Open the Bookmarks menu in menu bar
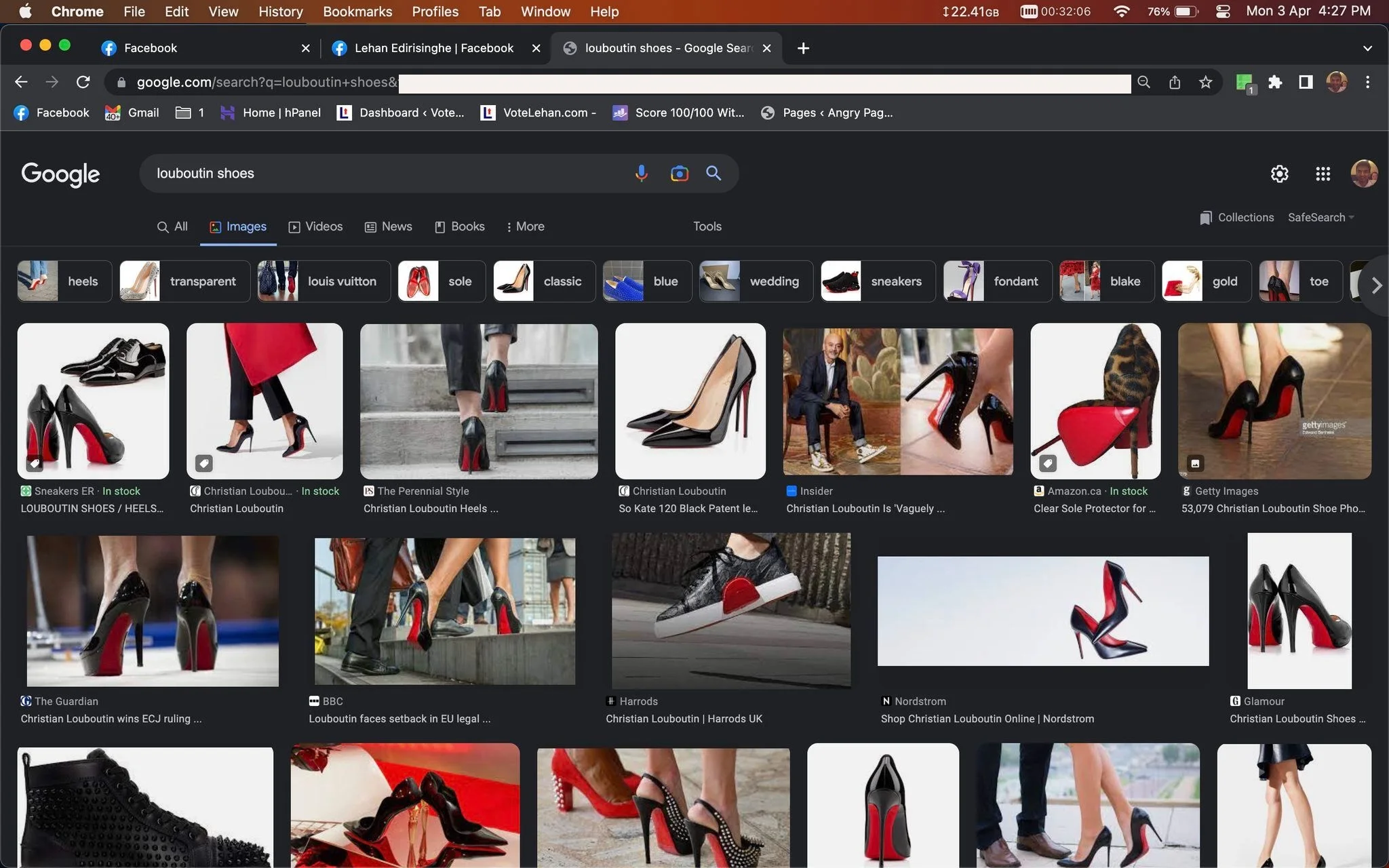The height and width of the screenshot is (868, 1389). click(357, 12)
